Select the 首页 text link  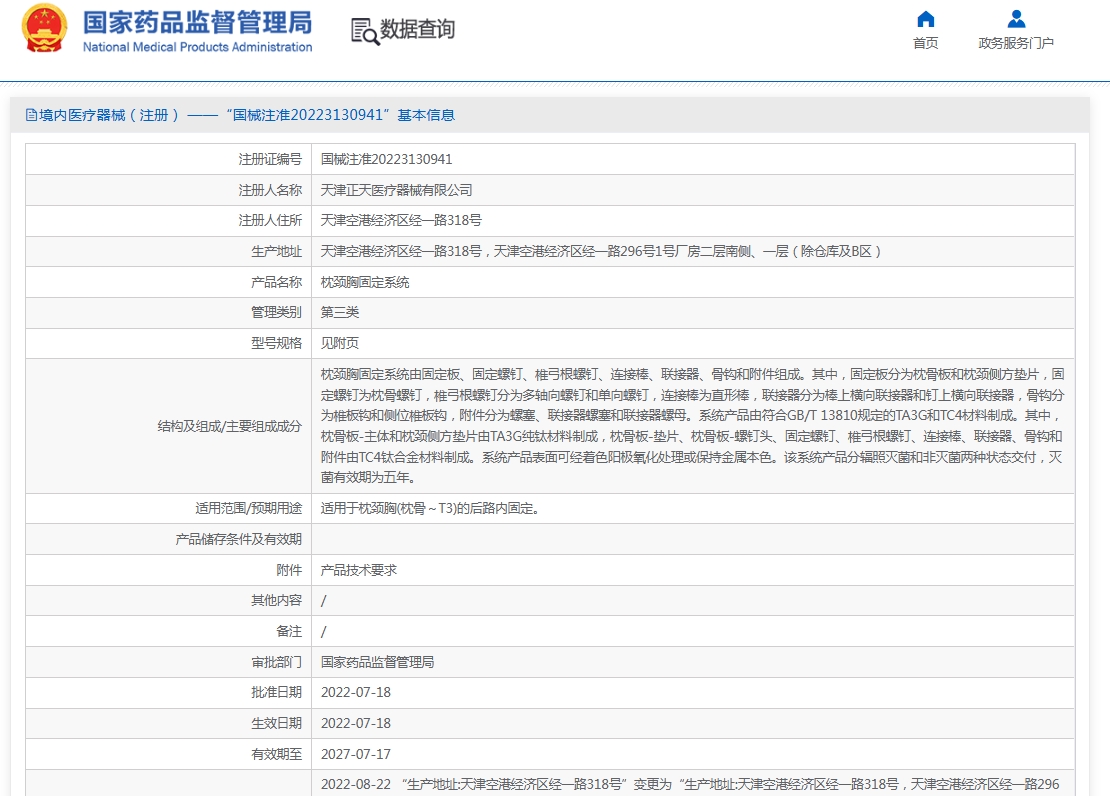(x=925, y=43)
